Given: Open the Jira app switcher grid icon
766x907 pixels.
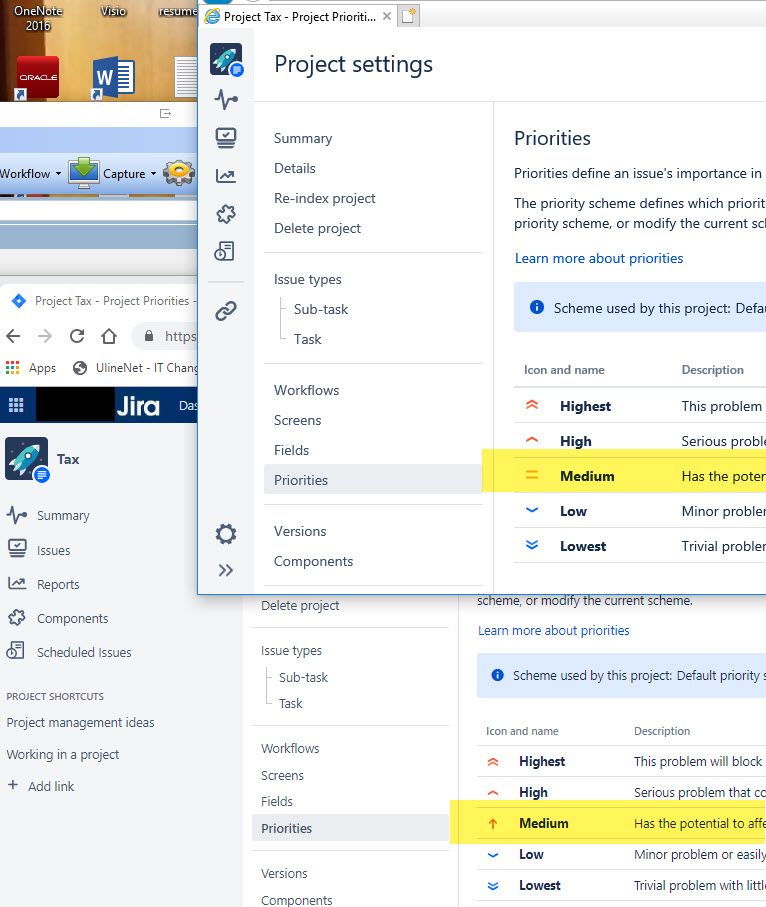Looking at the screenshot, I should 16,405.
